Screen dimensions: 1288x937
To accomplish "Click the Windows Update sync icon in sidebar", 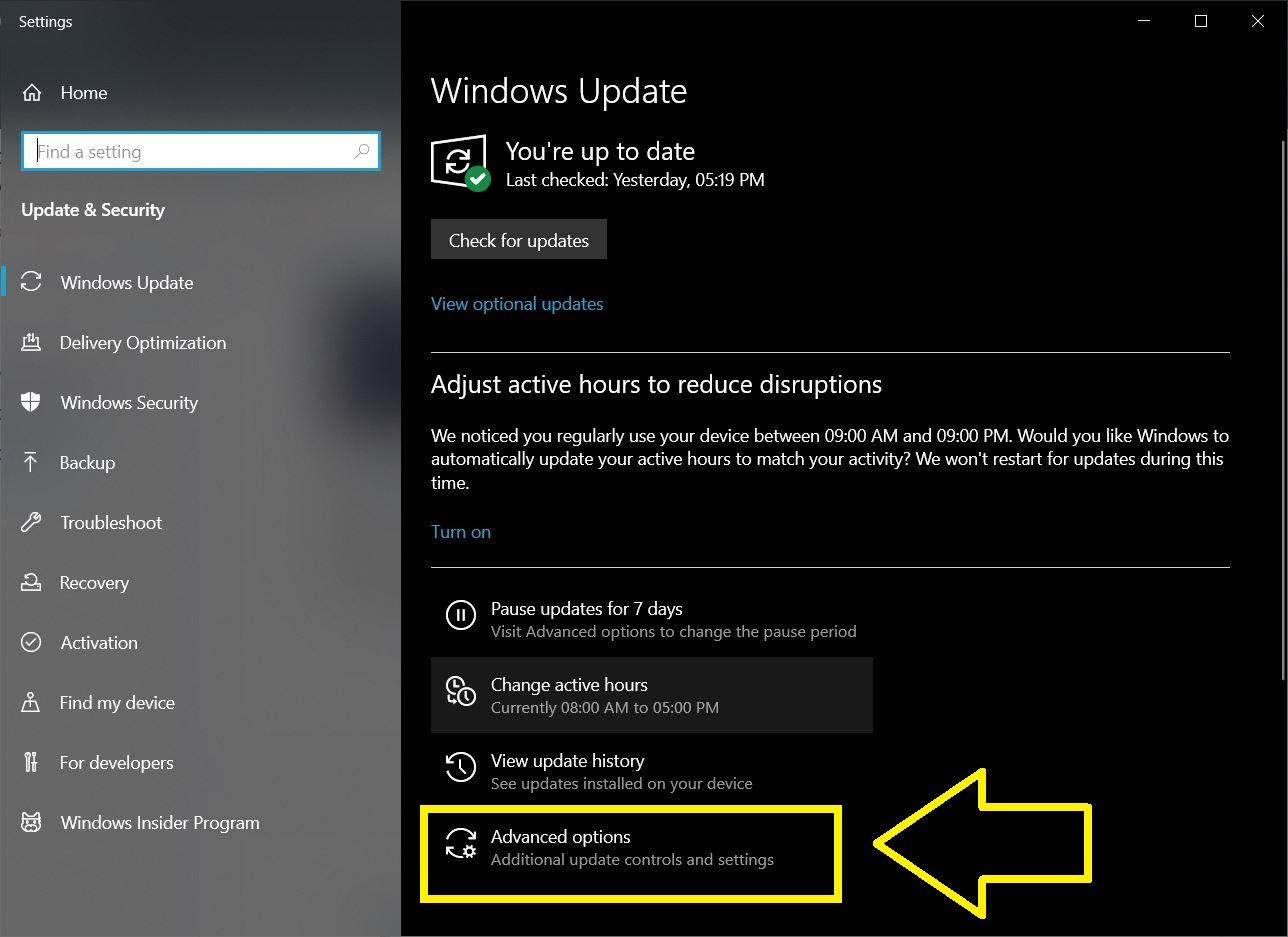I will pyautogui.click(x=31, y=282).
